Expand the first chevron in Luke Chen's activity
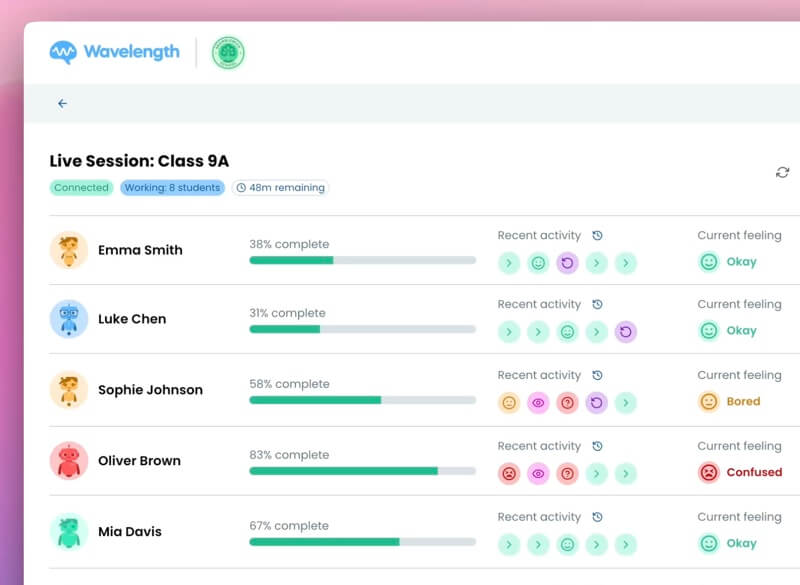Image resolution: width=800 pixels, height=585 pixels. pos(509,331)
